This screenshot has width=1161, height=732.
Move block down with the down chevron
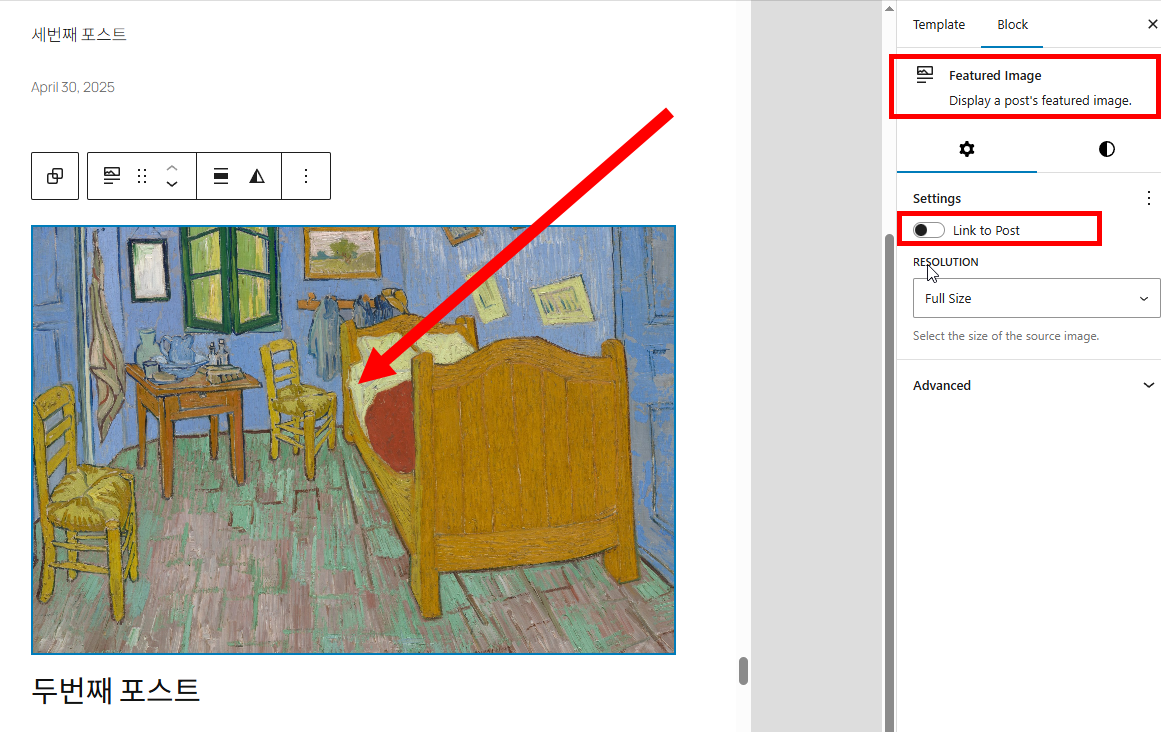(x=172, y=184)
